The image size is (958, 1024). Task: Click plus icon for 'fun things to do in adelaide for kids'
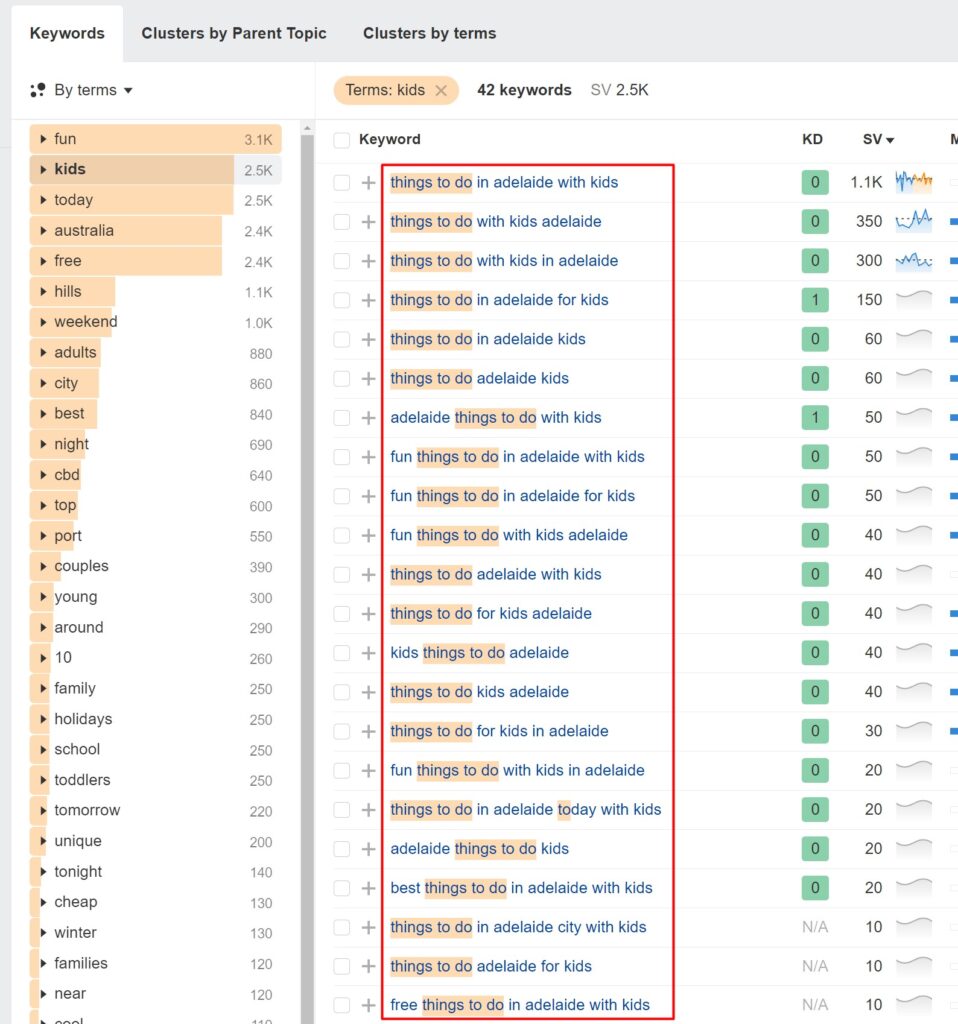(x=368, y=496)
